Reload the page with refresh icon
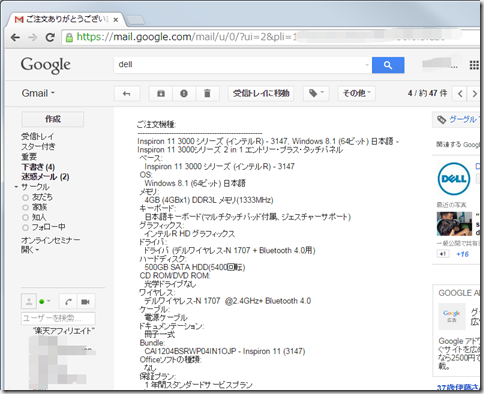The width and height of the screenshot is (484, 394). point(50,37)
